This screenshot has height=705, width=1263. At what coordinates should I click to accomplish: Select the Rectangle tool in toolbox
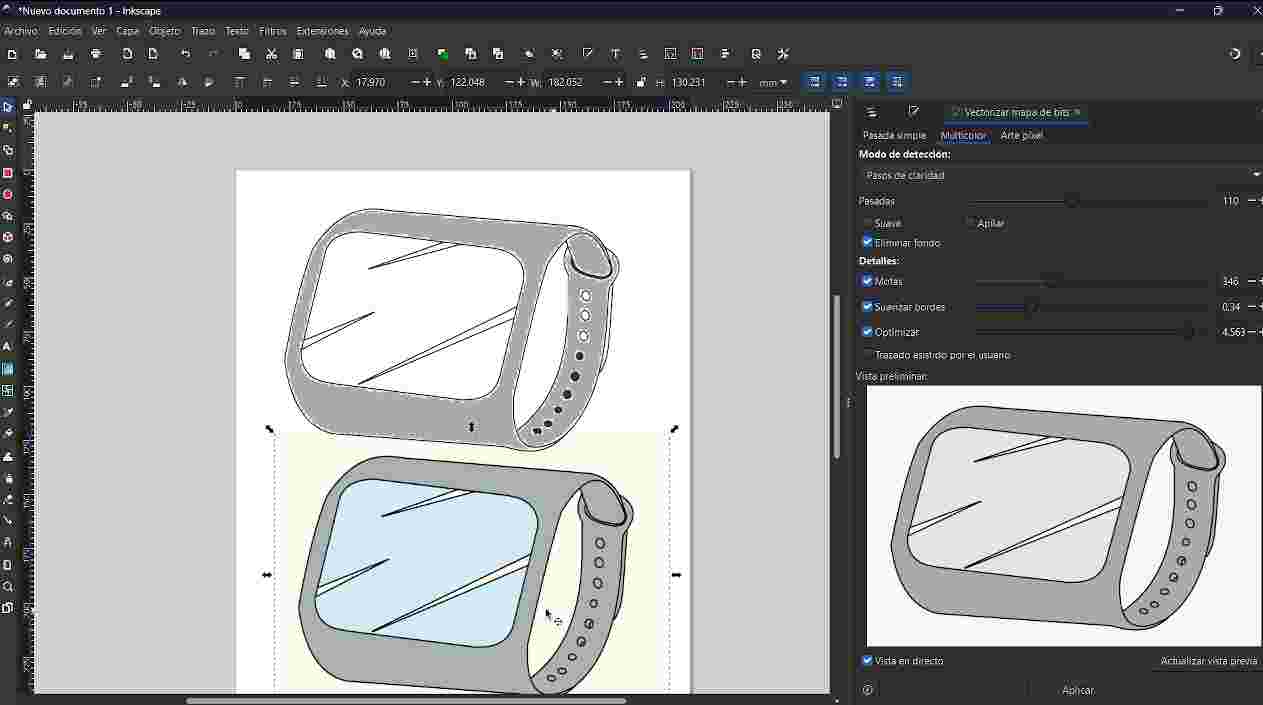click(x=8, y=173)
